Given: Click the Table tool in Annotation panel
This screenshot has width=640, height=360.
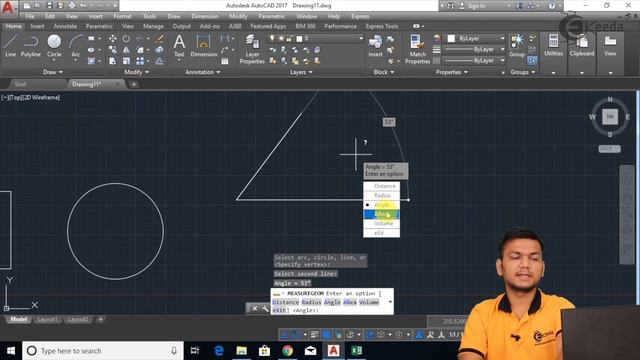Looking at the screenshot, I should tap(224, 61).
